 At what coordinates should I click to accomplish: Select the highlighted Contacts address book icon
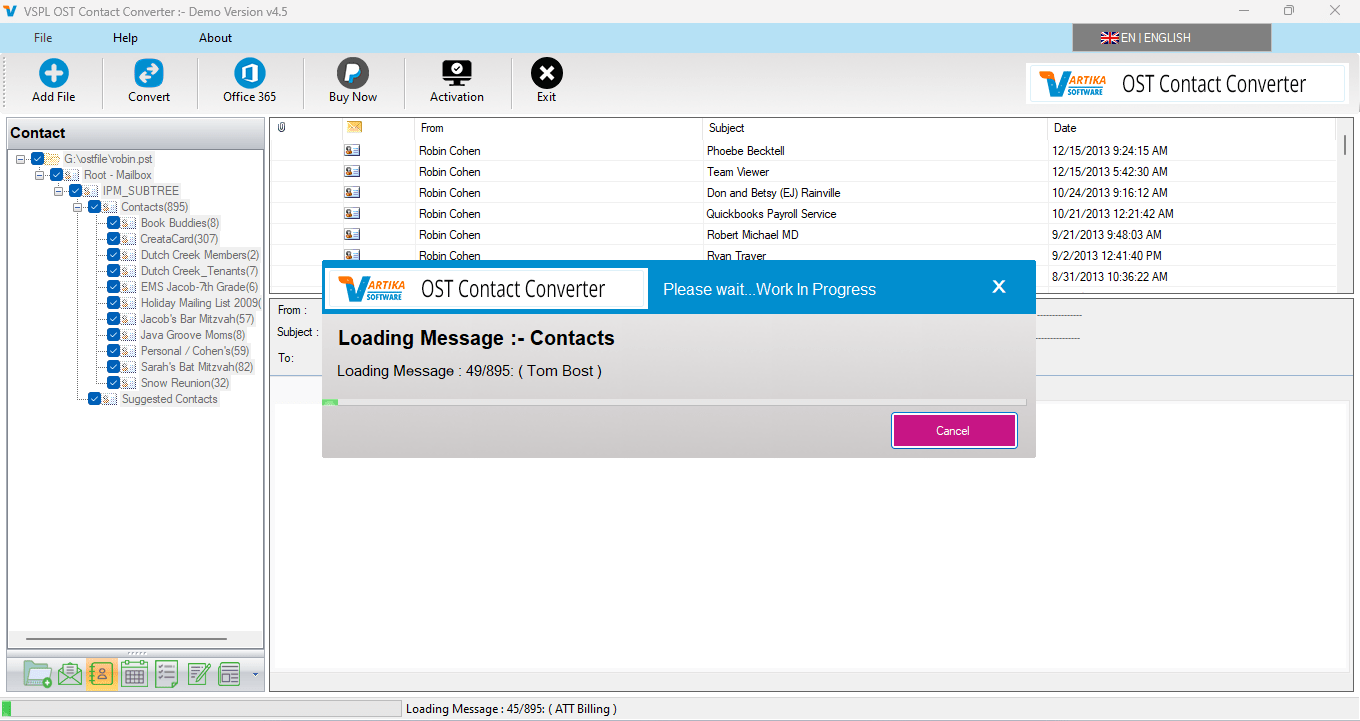(x=101, y=674)
